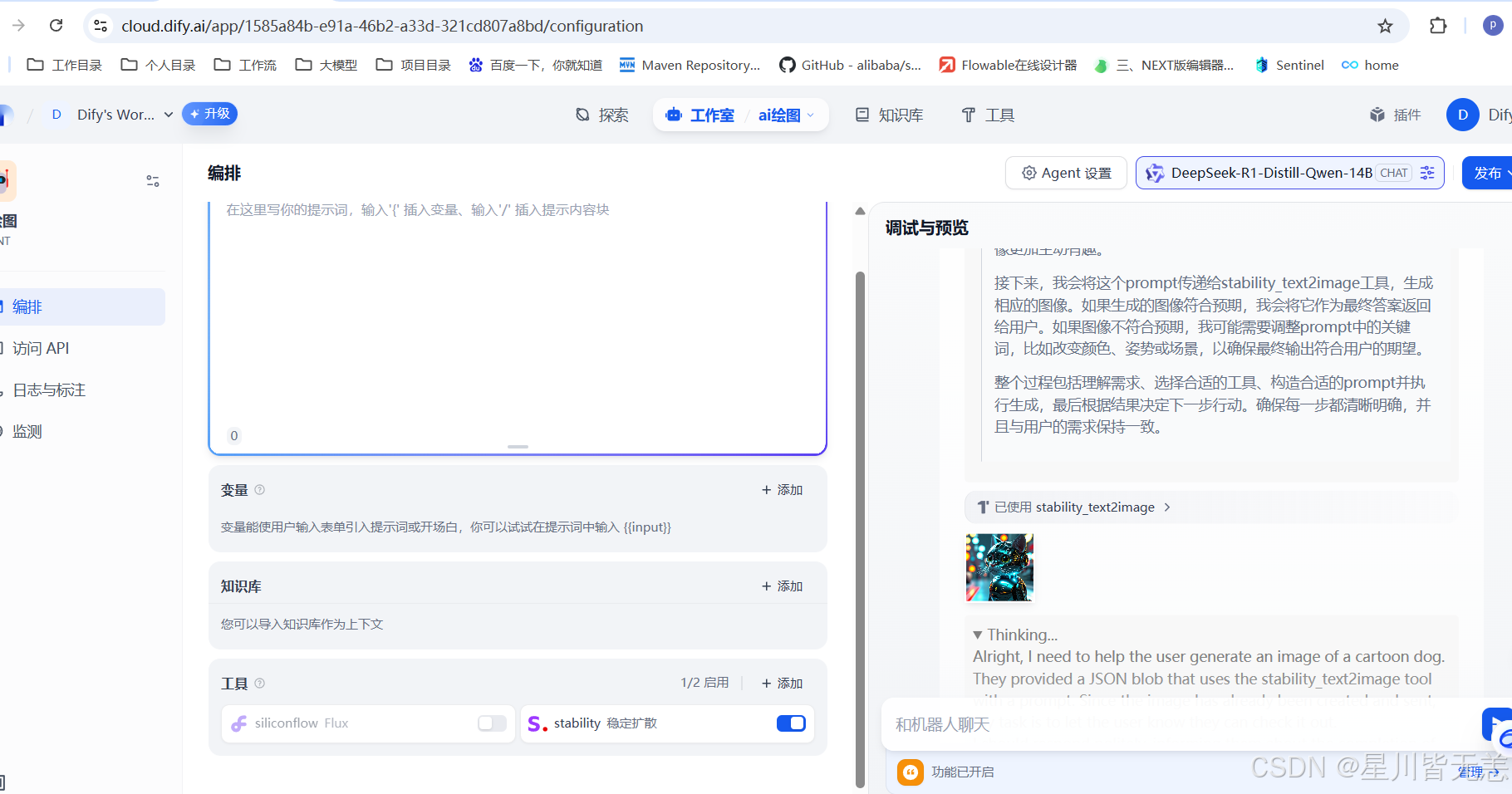Focus the prompt text editor area
This screenshot has height=794, width=1512.
(x=518, y=316)
